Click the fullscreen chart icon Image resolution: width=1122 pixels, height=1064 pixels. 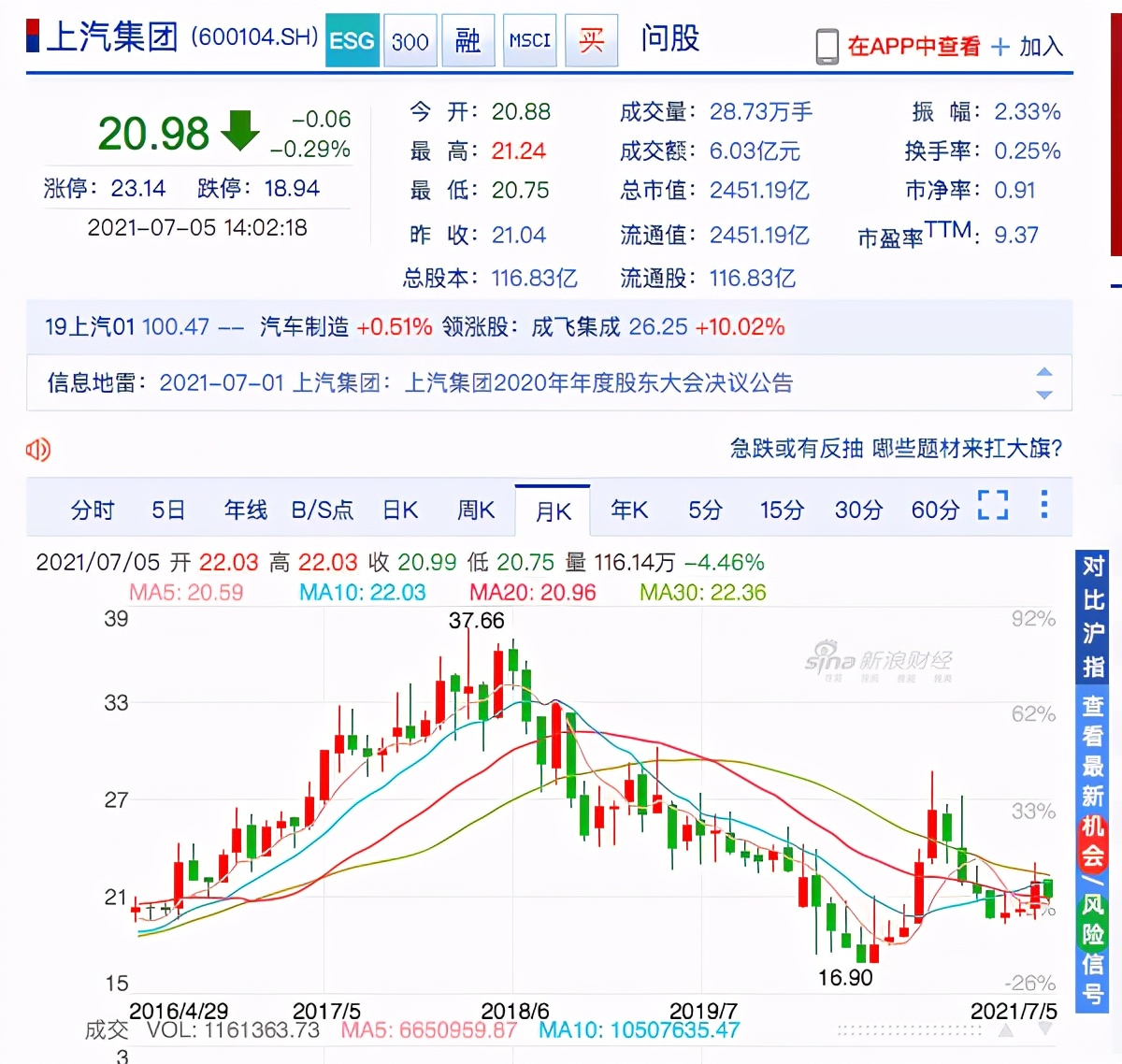[993, 505]
